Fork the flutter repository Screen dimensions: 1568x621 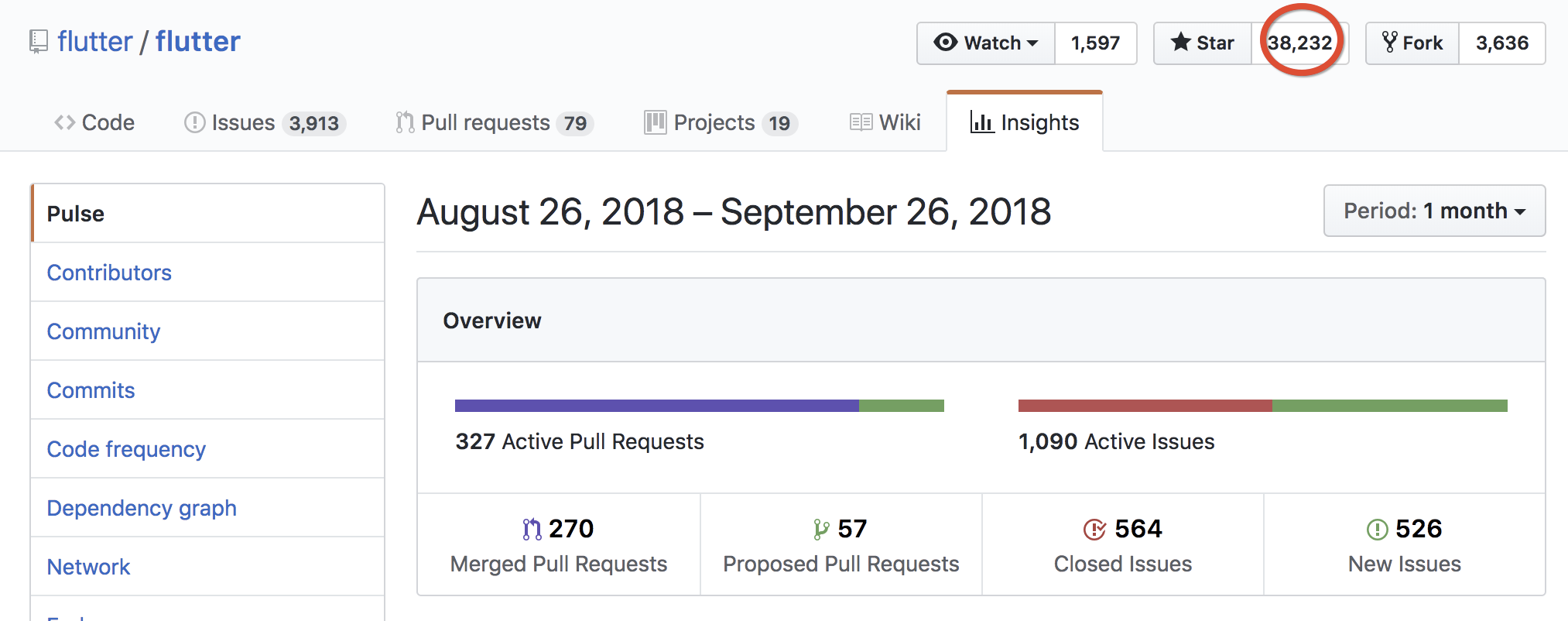click(1412, 43)
